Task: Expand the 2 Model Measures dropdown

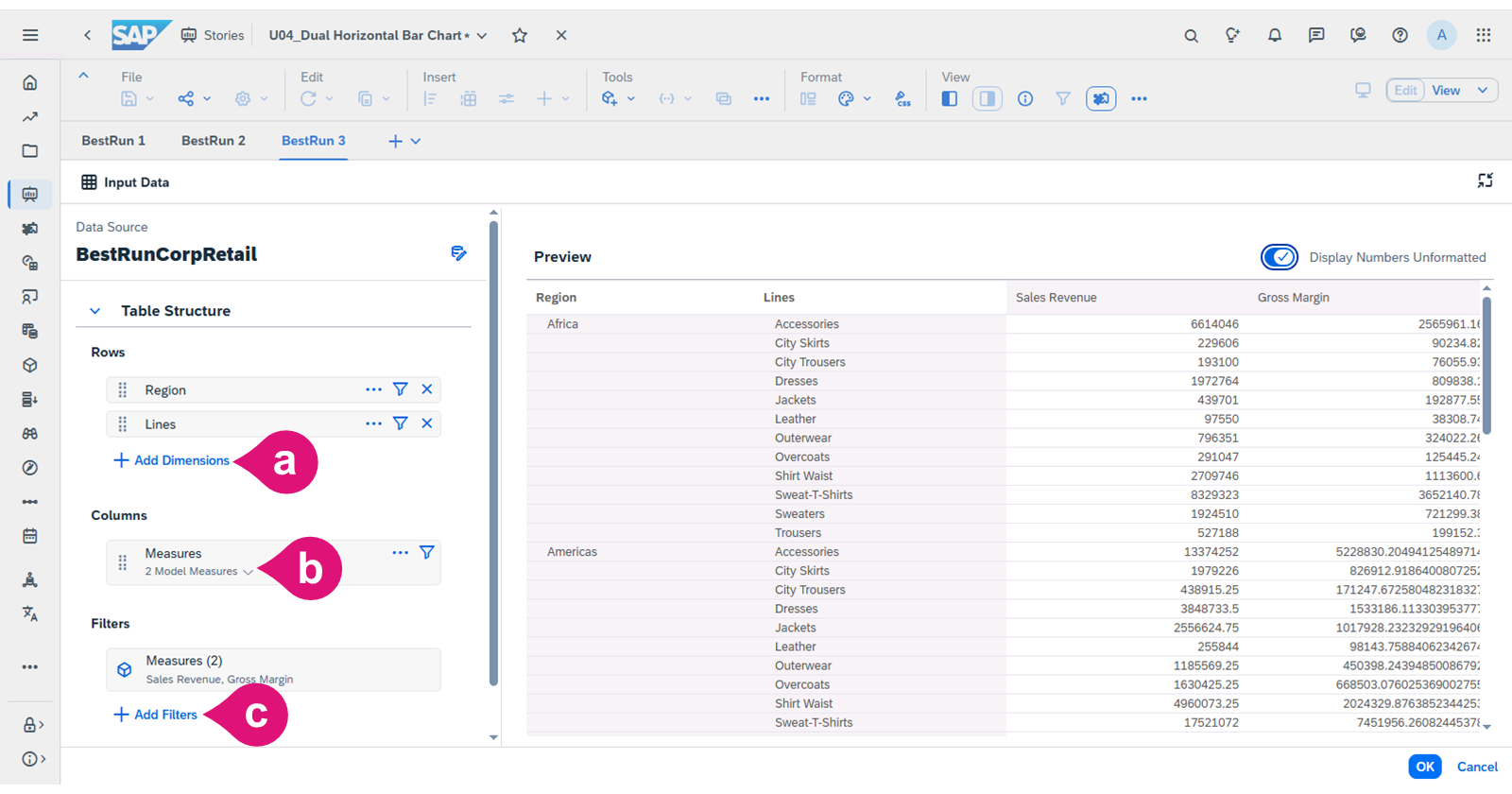Action: 248,572
